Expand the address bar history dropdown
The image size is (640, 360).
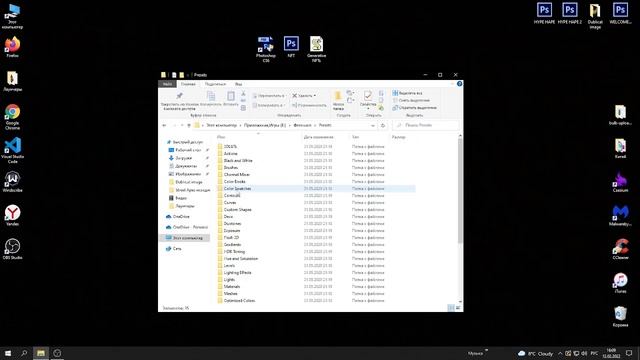(x=373, y=125)
